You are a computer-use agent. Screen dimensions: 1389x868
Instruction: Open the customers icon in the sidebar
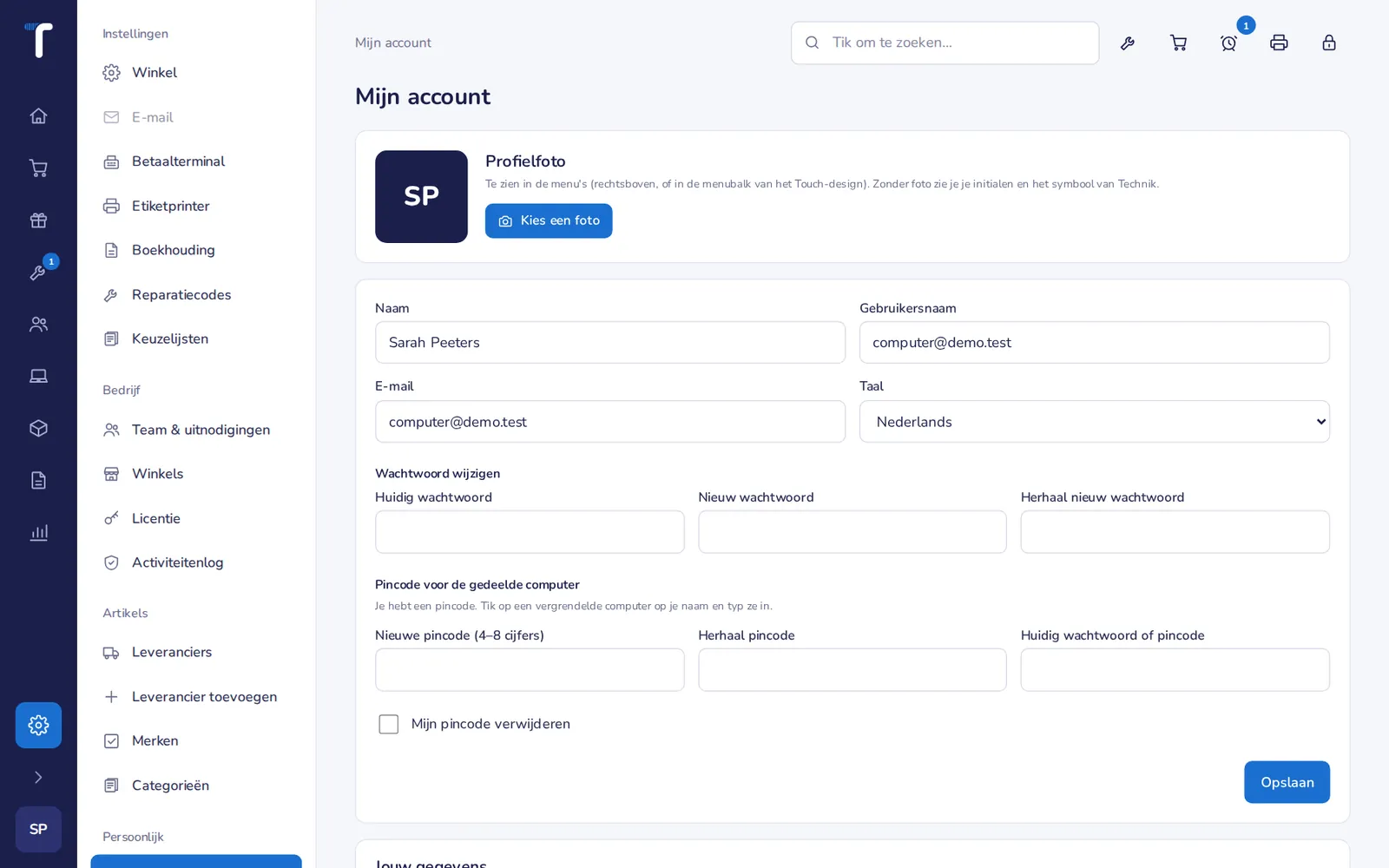(x=38, y=324)
